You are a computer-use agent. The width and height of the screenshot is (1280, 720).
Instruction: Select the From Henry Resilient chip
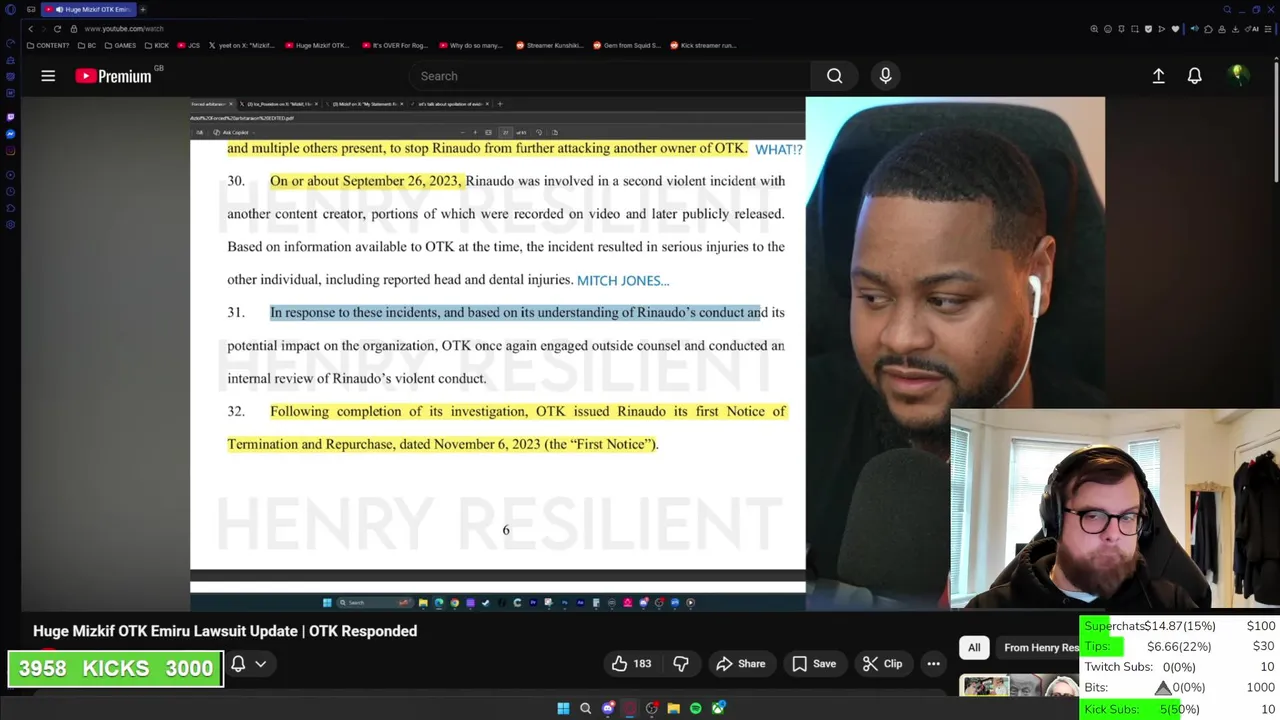tap(1040, 648)
